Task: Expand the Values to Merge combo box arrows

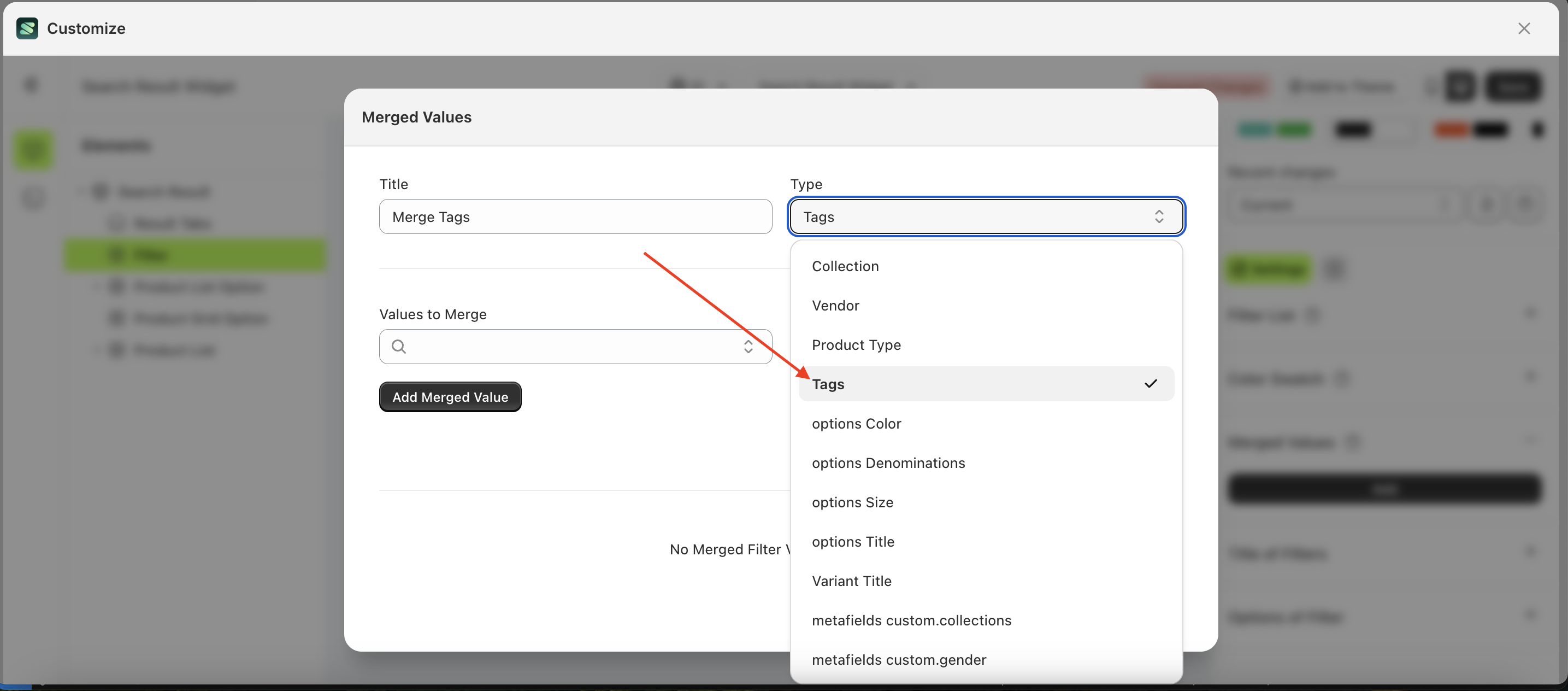Action: click(x=748, y=347)
